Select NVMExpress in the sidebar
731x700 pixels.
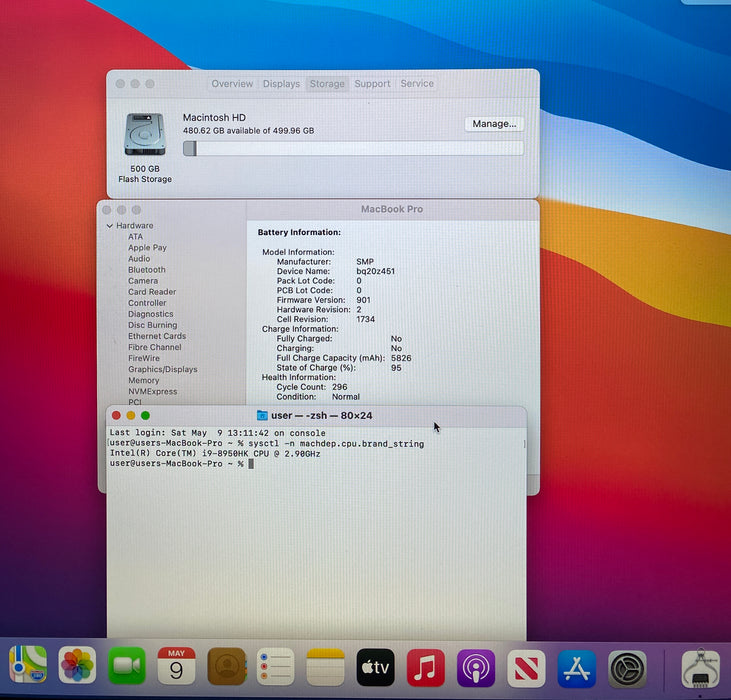(152, 391)
